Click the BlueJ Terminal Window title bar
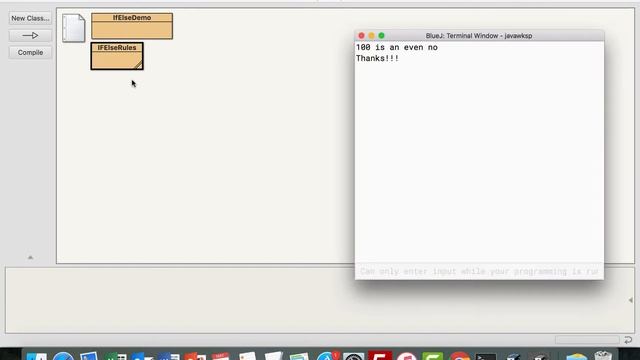This screenshot has width=640, height=360. [x=479, y=36]
